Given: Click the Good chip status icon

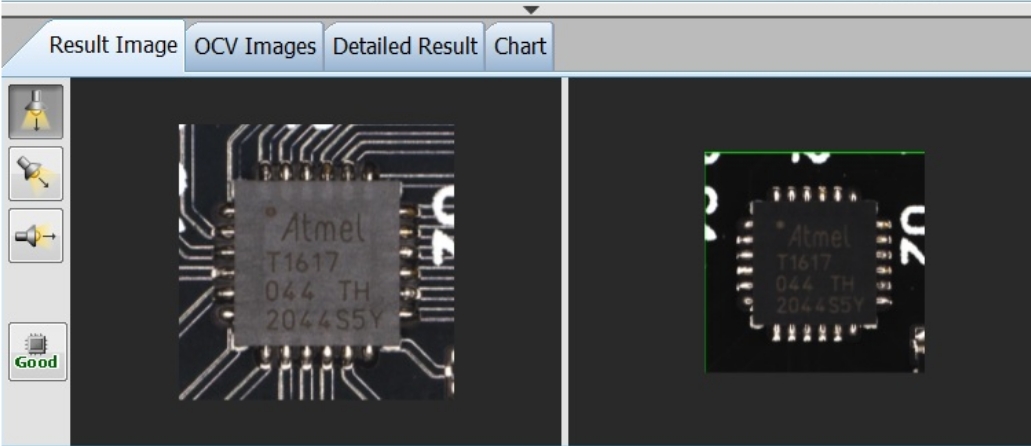Looking at the screenshot, I should 36,352.
